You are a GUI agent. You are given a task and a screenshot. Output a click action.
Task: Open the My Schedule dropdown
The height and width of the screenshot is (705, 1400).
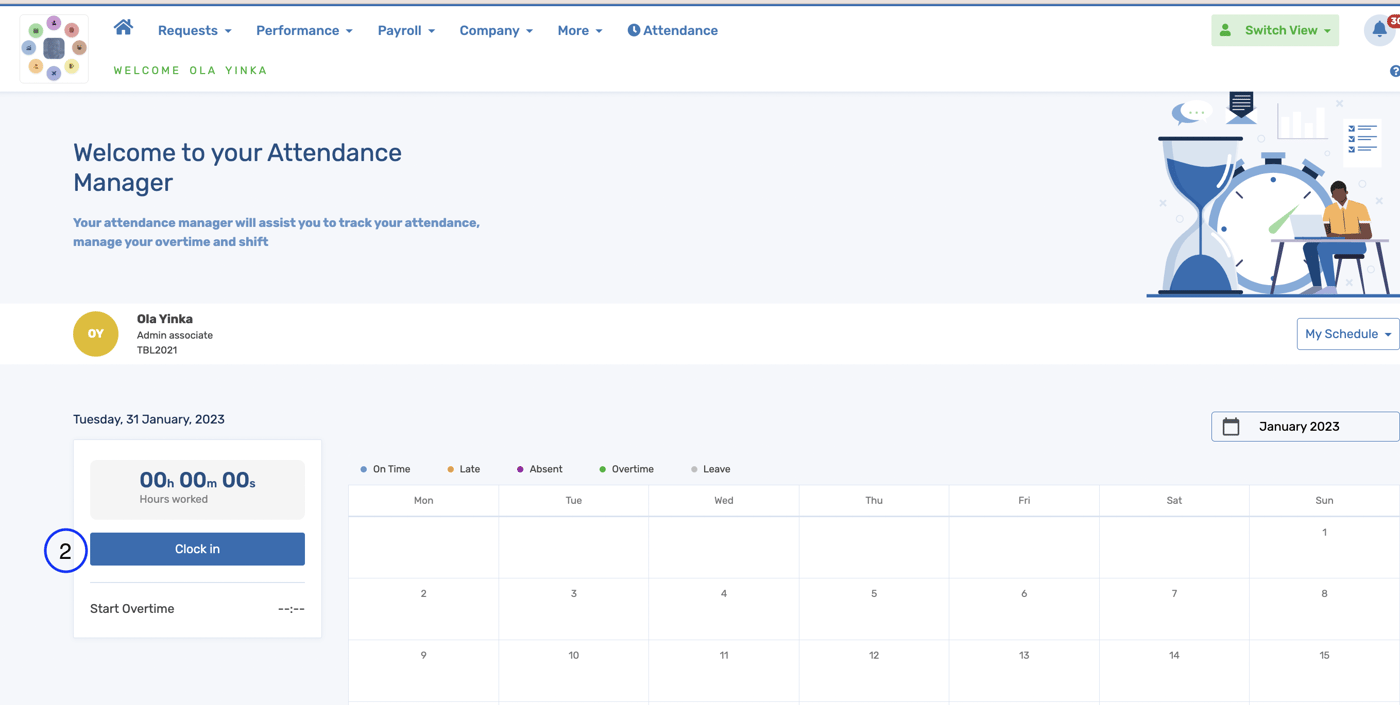click(1347, 334)
